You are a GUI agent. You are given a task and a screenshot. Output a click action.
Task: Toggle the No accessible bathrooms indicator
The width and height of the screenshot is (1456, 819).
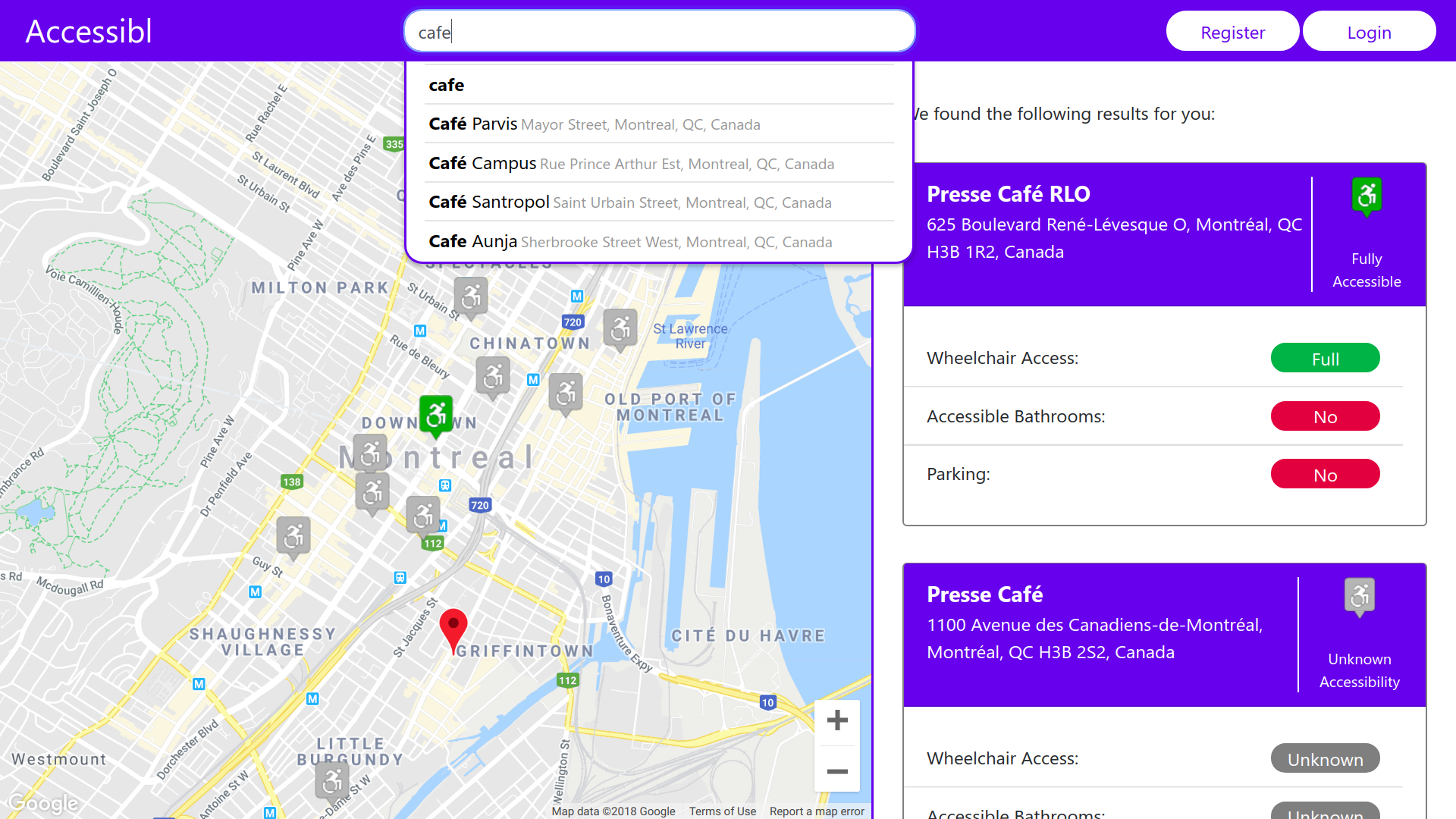tap(1325, 416)
